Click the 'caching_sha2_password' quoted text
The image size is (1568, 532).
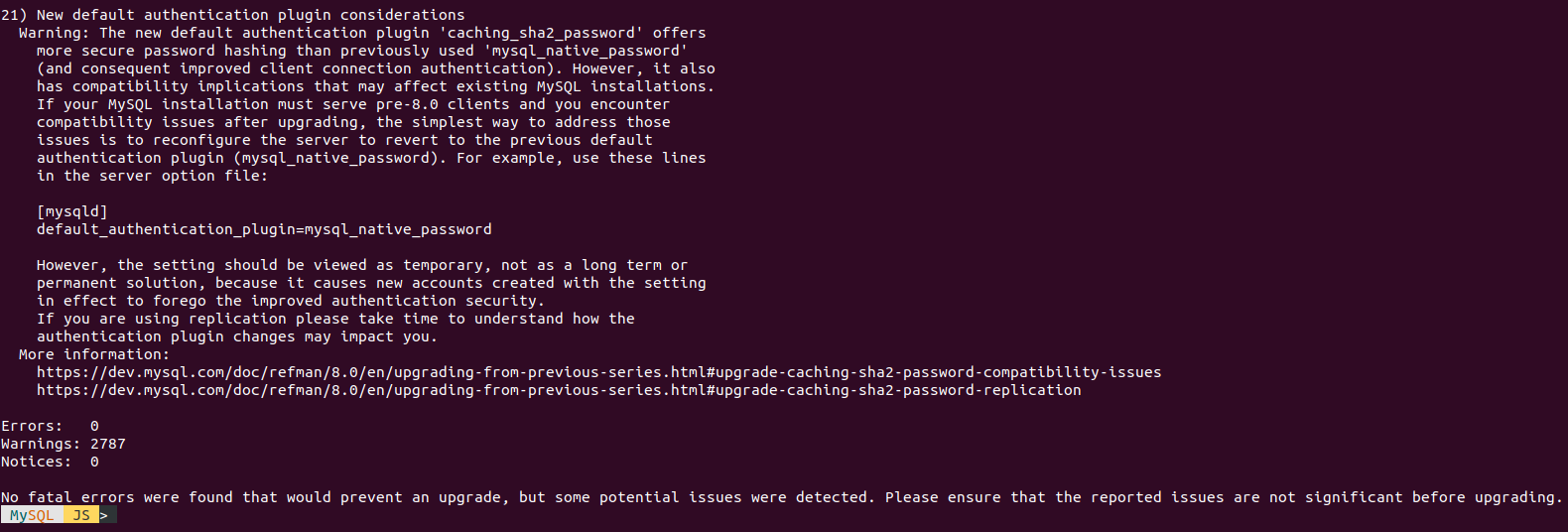pyautogui.click(x=541, y=33)
